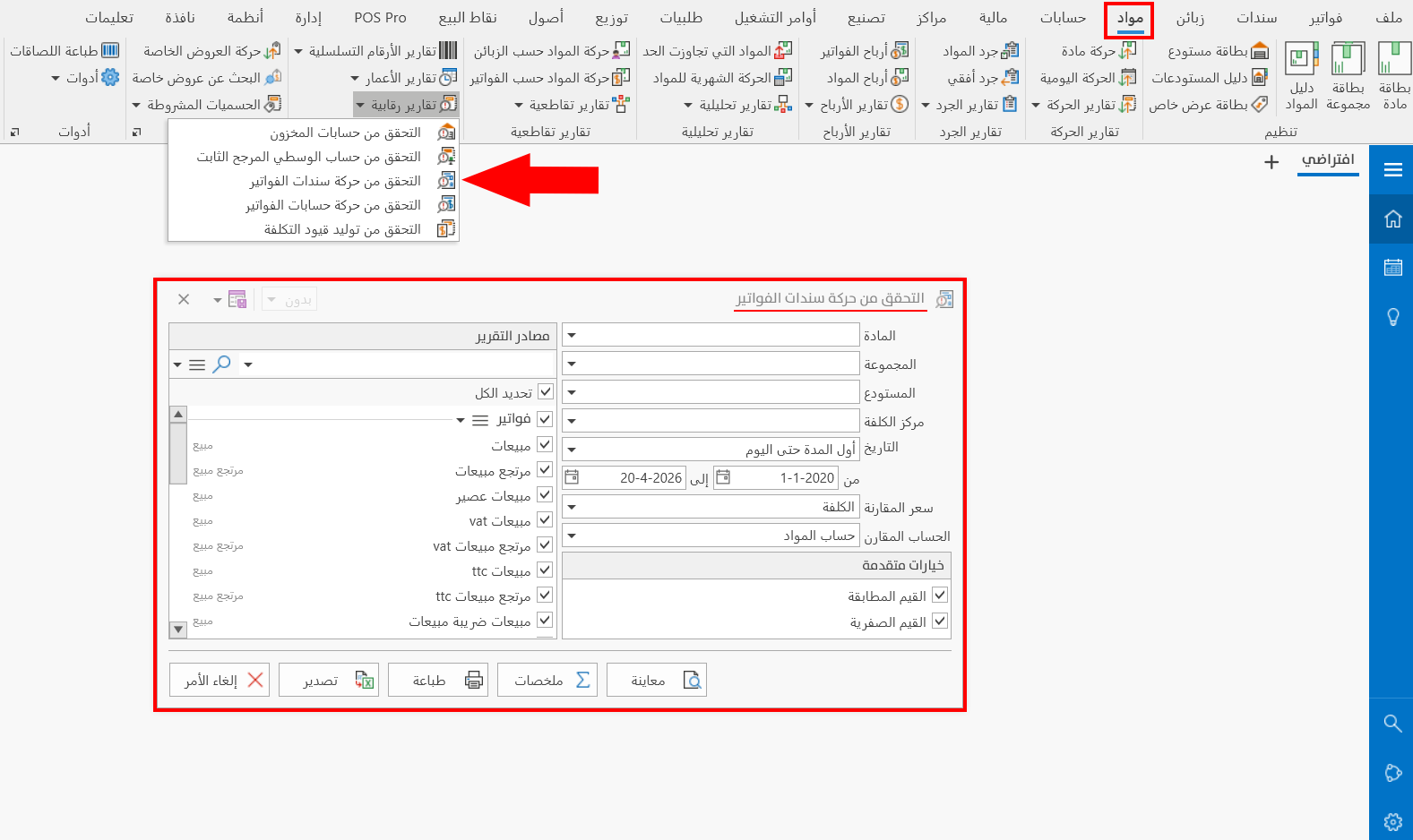Click جرد أفقي ribbon item

[983, 78]
